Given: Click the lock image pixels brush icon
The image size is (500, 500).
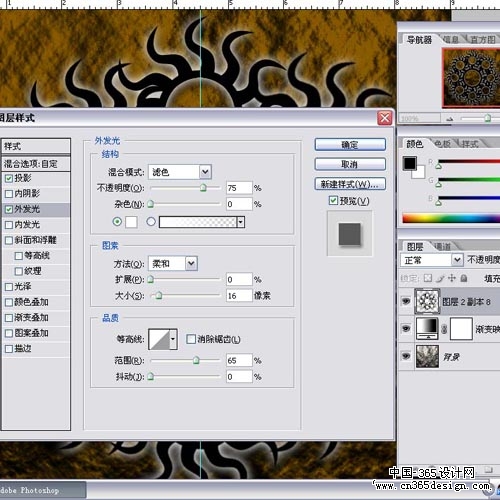Looking at the screenshot, I should tap(440, 278).
